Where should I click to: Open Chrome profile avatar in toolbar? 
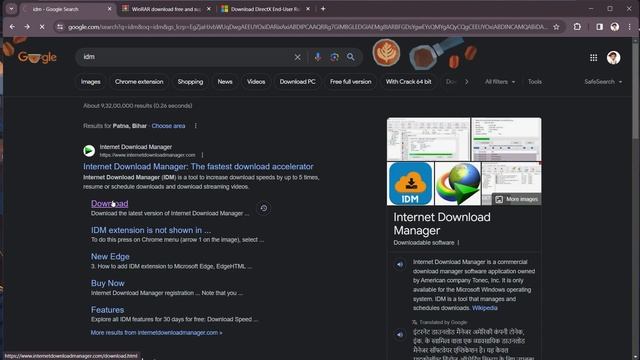pyautogui.click(x=614, y=27)
